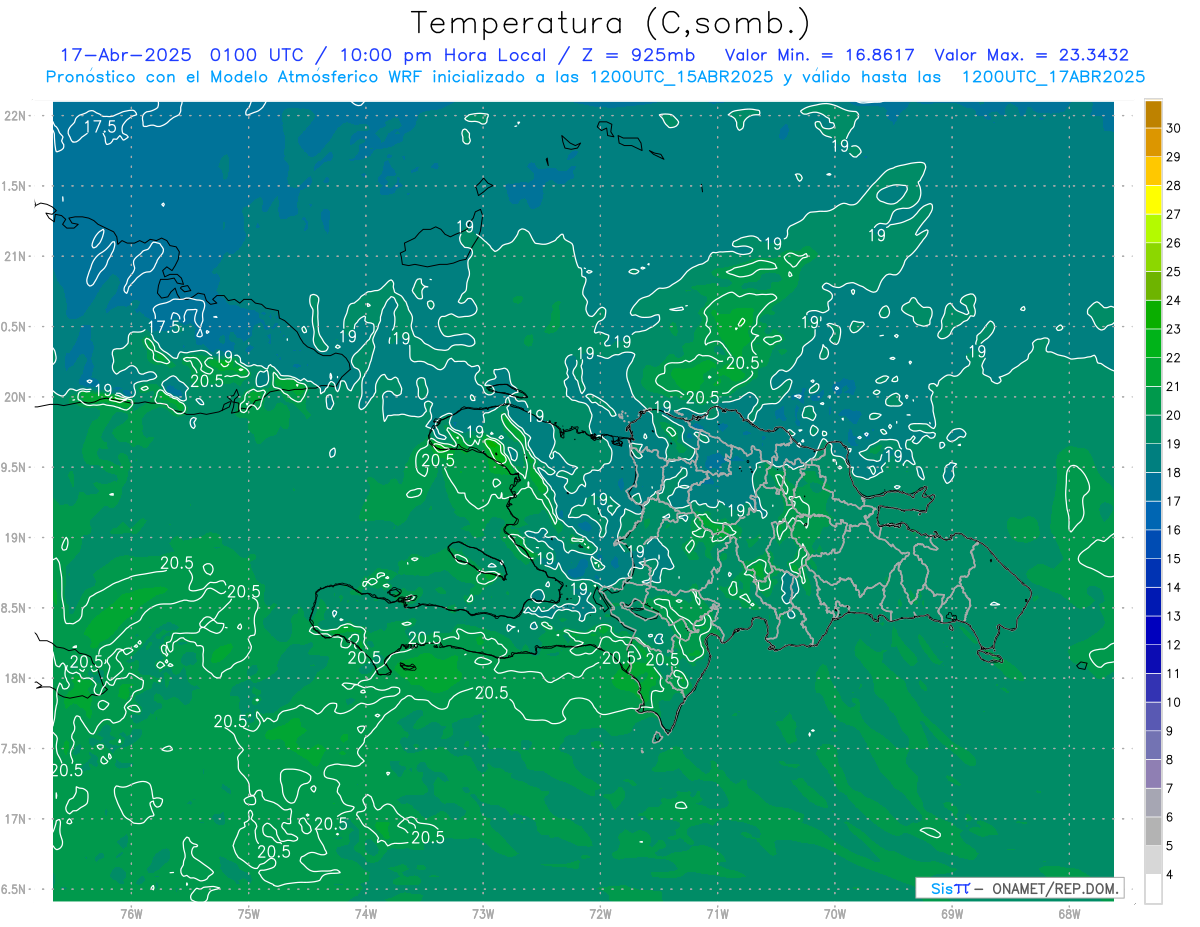Click the lime swatch between 26 and 27
Viewport: 1200px width, 927px height.
[1153, 229]
